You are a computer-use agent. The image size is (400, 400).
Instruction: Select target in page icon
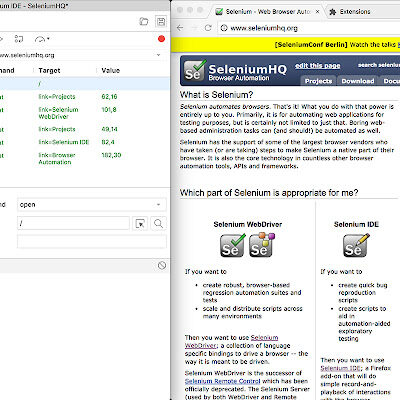click(x=140, y=224)
